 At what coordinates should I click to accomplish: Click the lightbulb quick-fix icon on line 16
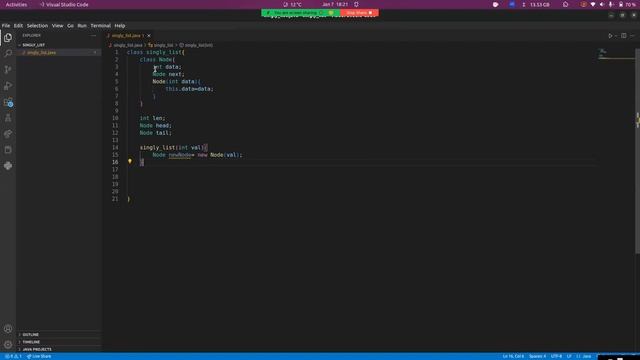tap(130, 161)
